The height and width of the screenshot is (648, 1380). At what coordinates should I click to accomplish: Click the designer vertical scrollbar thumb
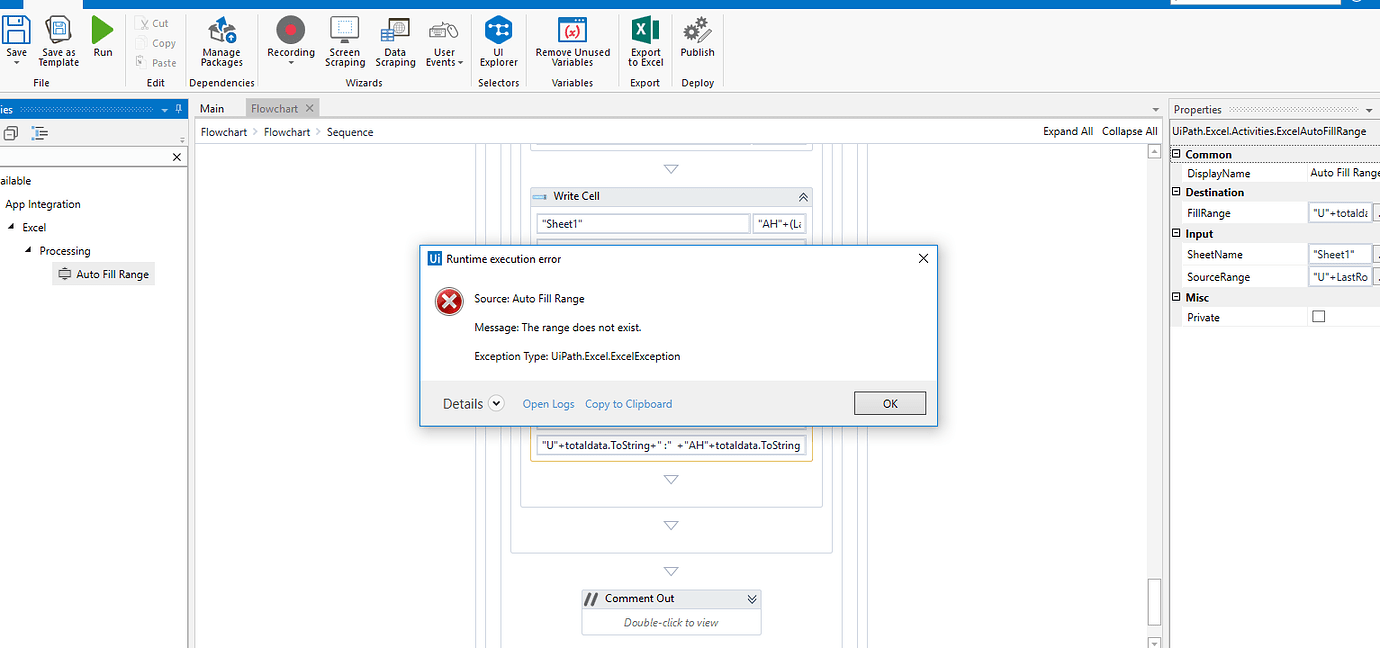1154,600
